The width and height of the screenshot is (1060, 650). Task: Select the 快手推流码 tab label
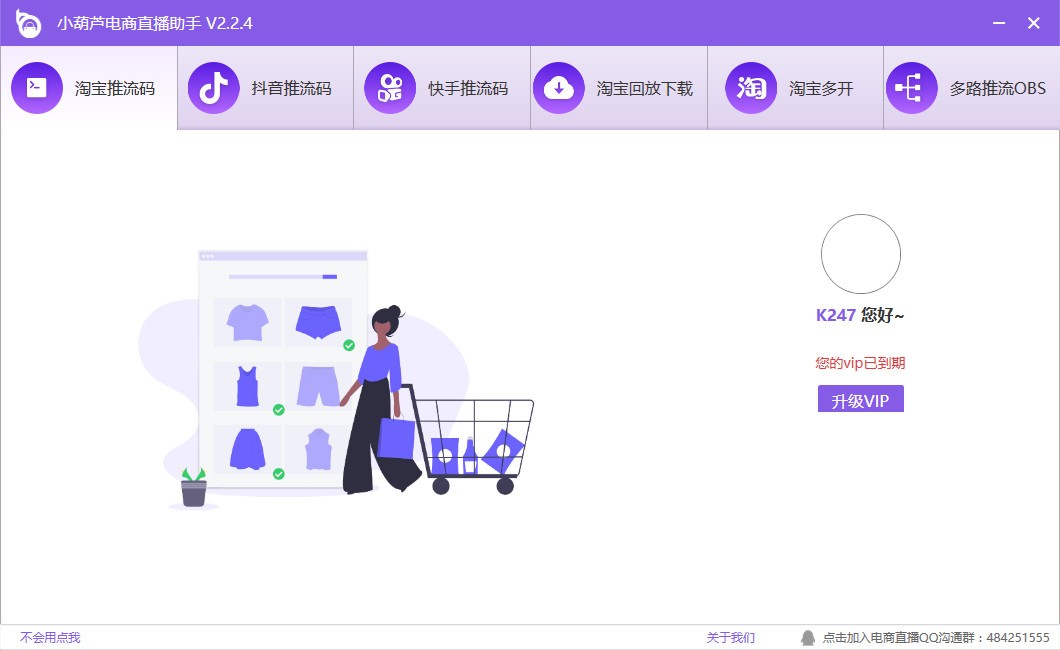pos(468,89)
